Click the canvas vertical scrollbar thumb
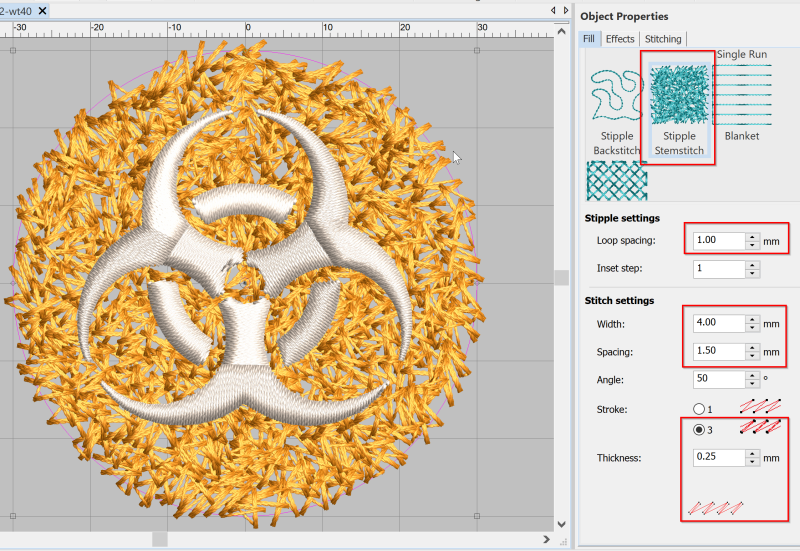The height and width of the screenshot is (551, 800). pos(562,278)
